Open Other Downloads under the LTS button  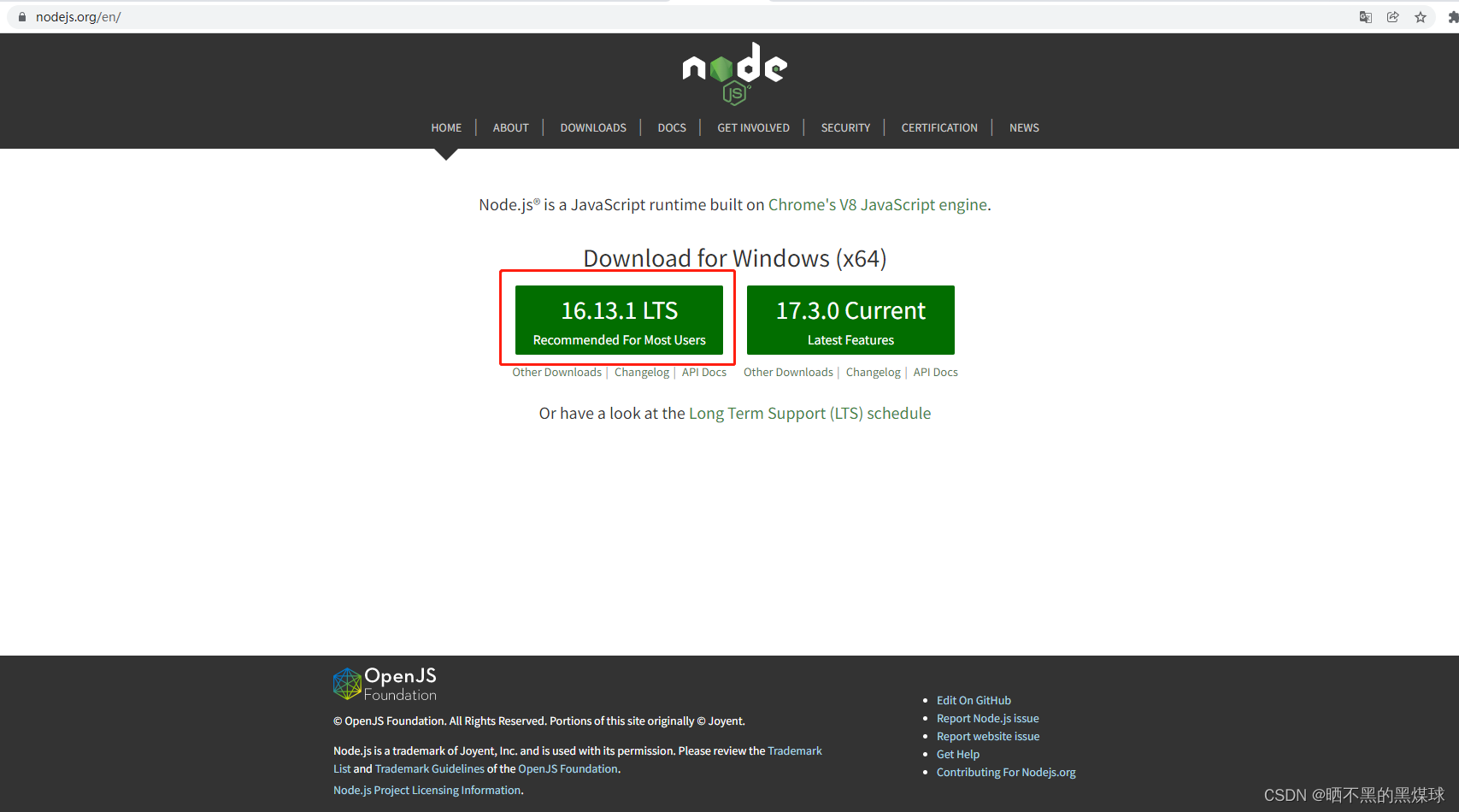(556, 372)
